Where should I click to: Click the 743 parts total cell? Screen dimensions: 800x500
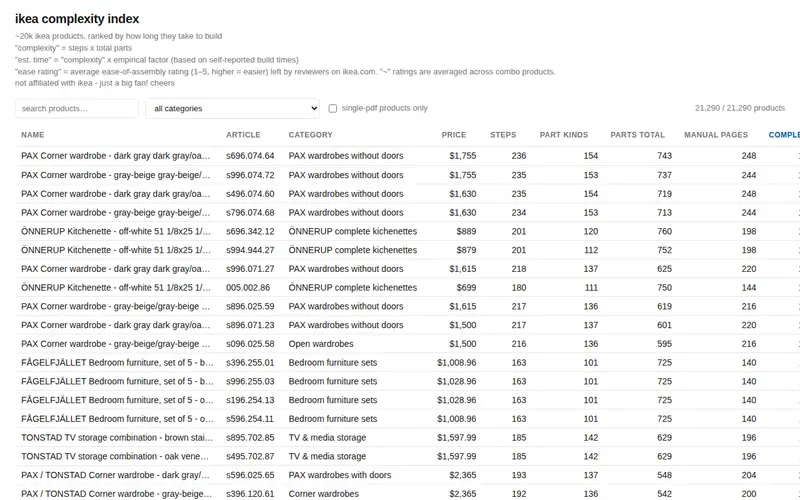coord(664,156)
